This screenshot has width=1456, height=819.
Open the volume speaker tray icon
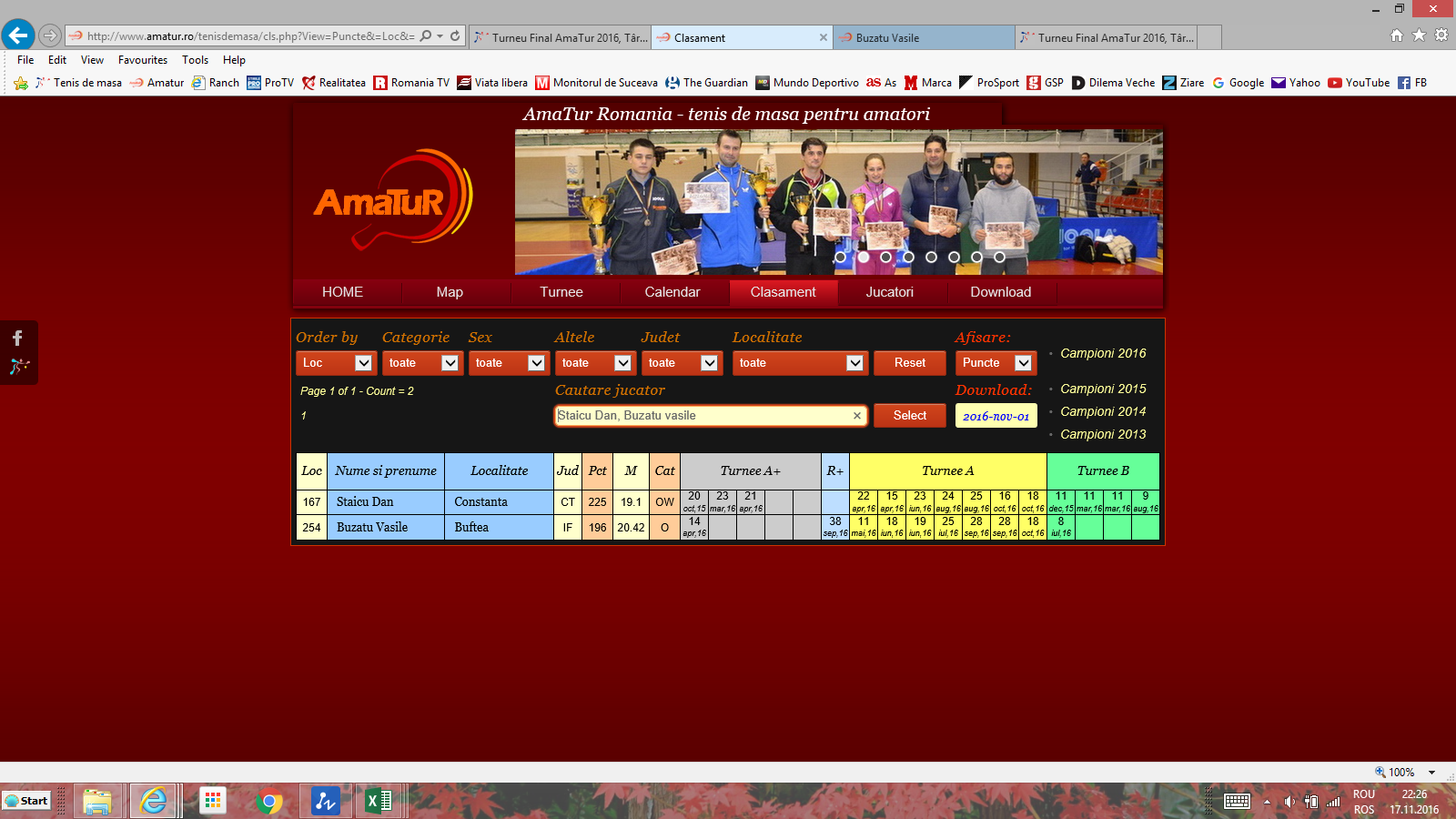(1289, 802)
